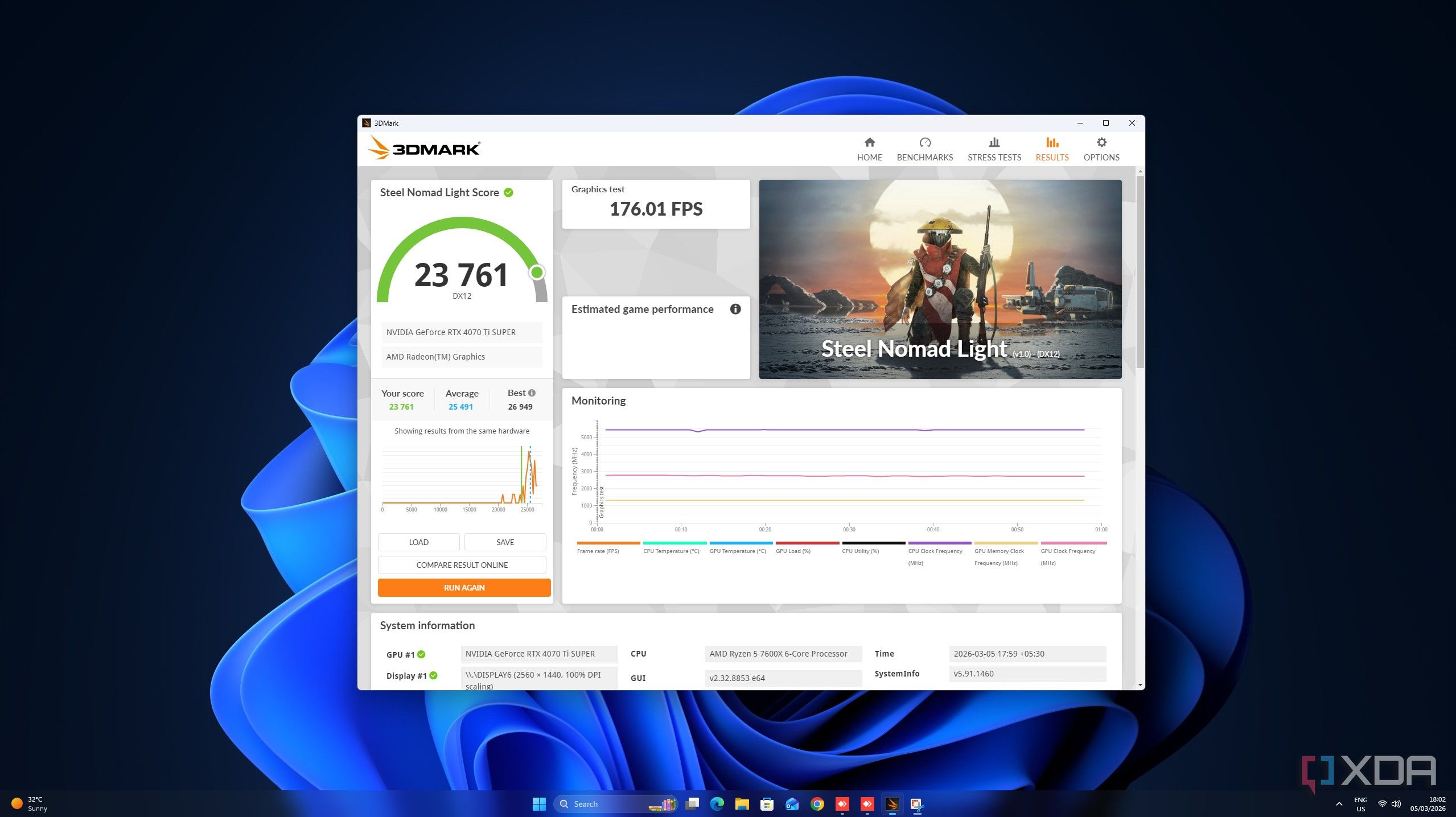Image resolution: width=1456 pixels, height=817 pixels.
Task: Open the weather widget showing 32°C Sunny
Action: tap(30, 804)
